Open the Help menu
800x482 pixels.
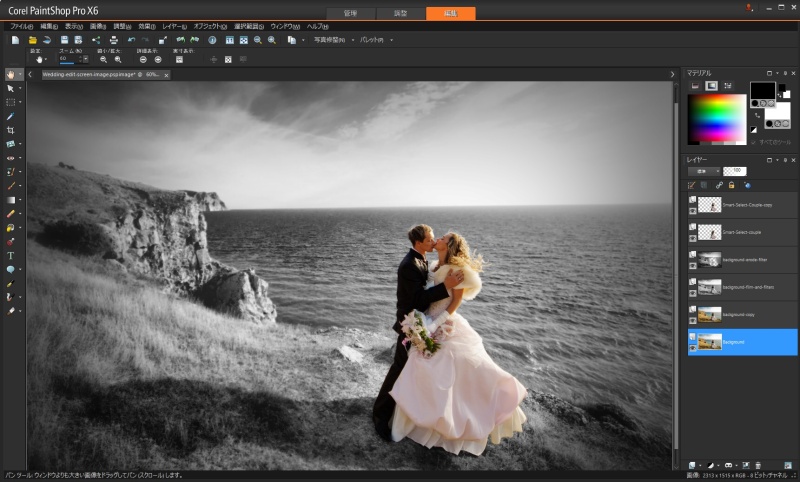point(317,26)
